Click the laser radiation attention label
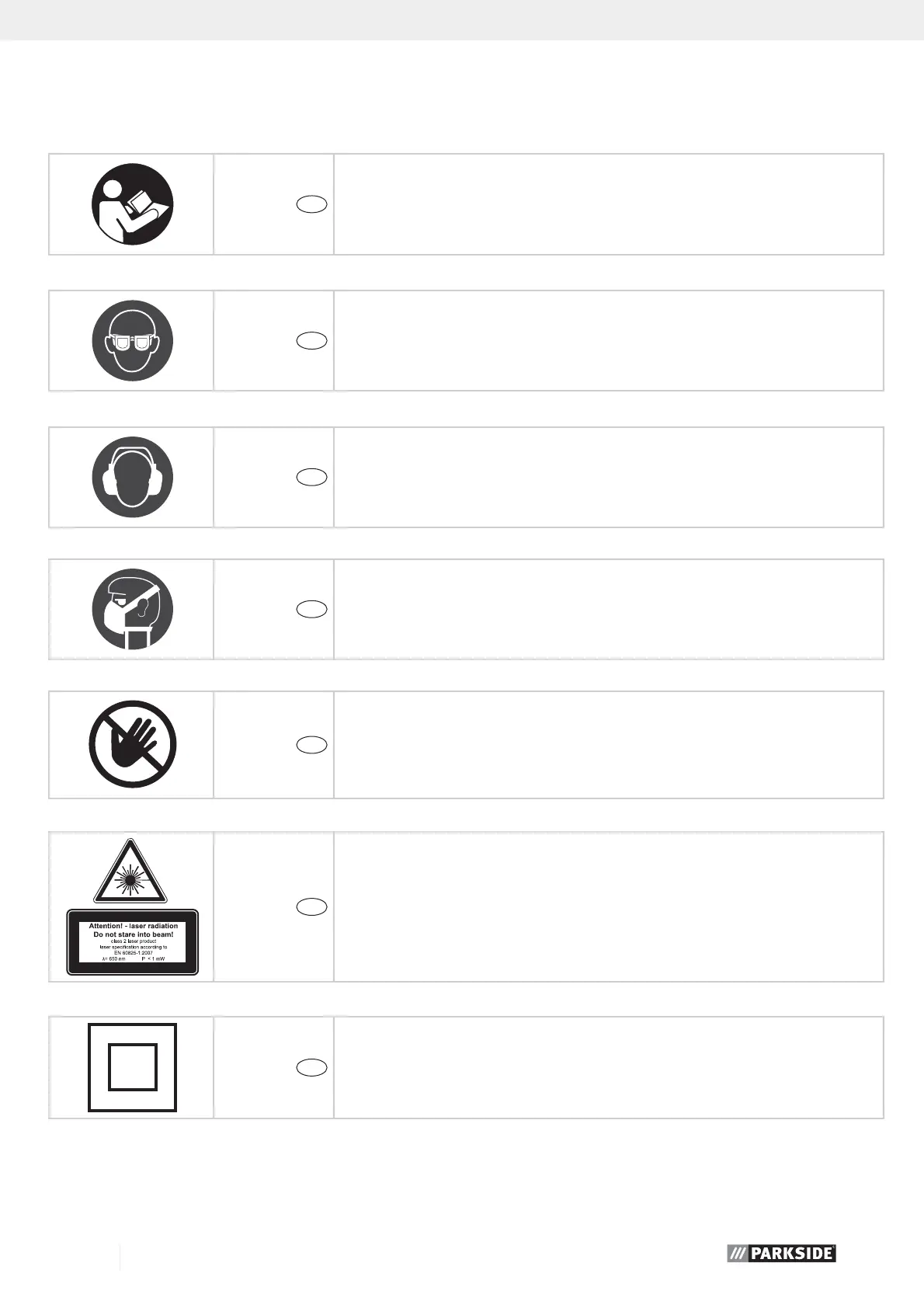This screenshot has height=1308, width=924. (x=132, y=941)
